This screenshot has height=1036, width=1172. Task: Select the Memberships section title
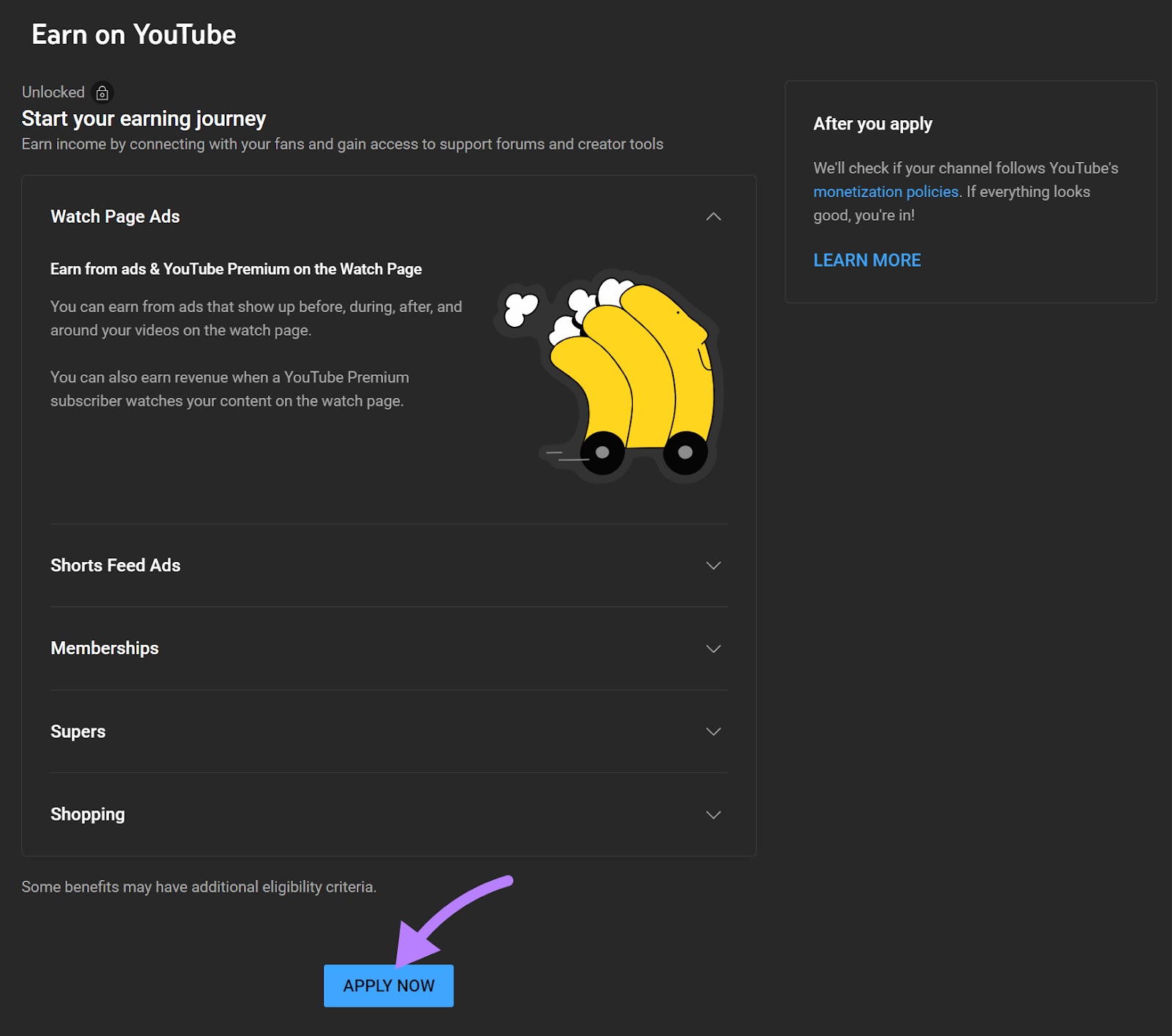105,648
